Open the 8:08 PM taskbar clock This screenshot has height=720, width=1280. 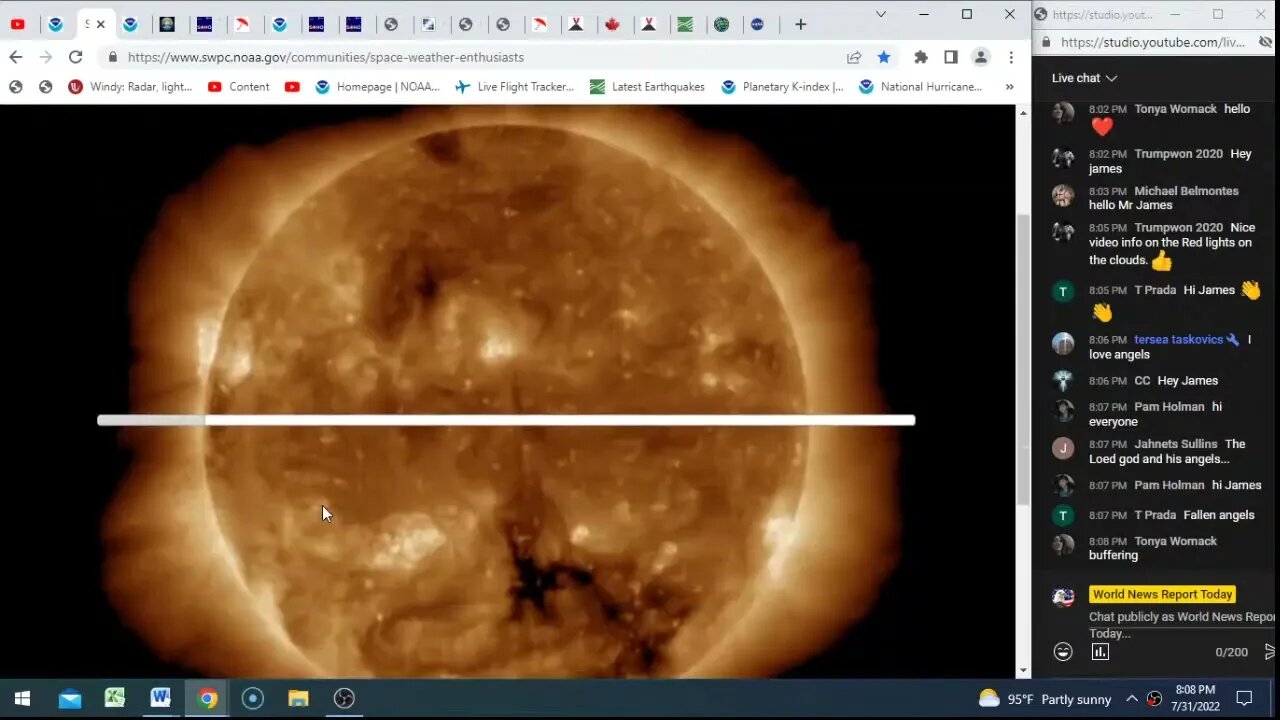point(1195,698)
